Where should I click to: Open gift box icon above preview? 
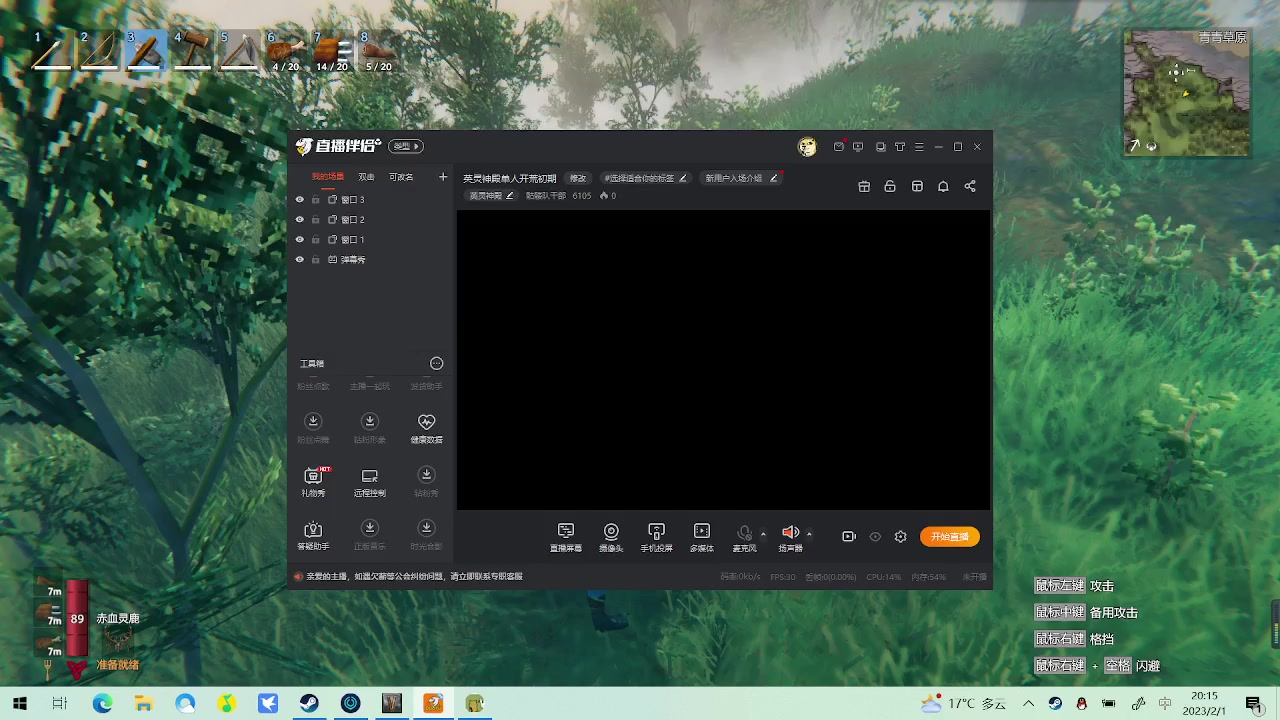click(864, 186)
